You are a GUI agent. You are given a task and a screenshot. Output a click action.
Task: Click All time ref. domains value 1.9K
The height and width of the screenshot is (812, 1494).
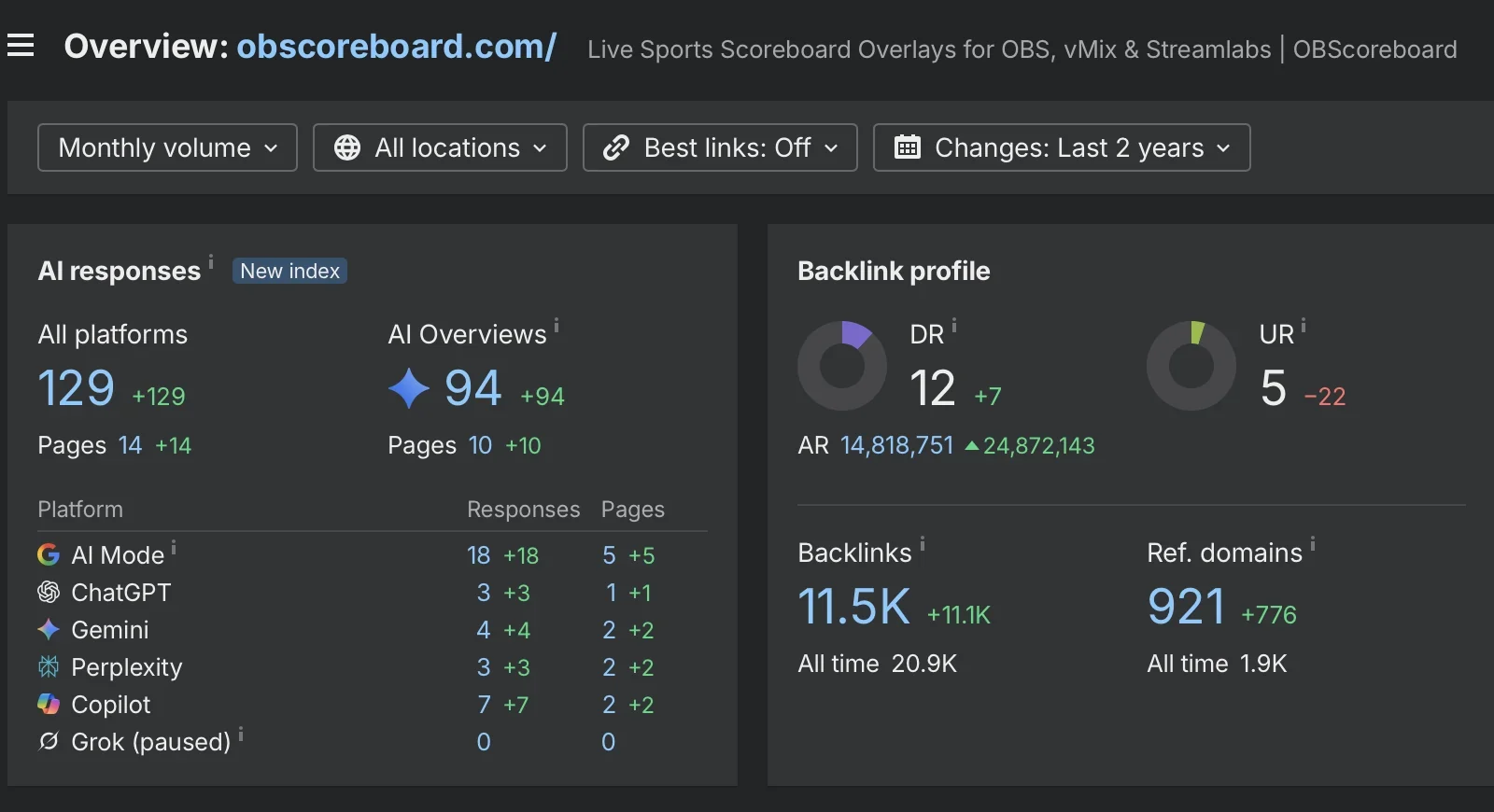click(x=1263, y=664)
